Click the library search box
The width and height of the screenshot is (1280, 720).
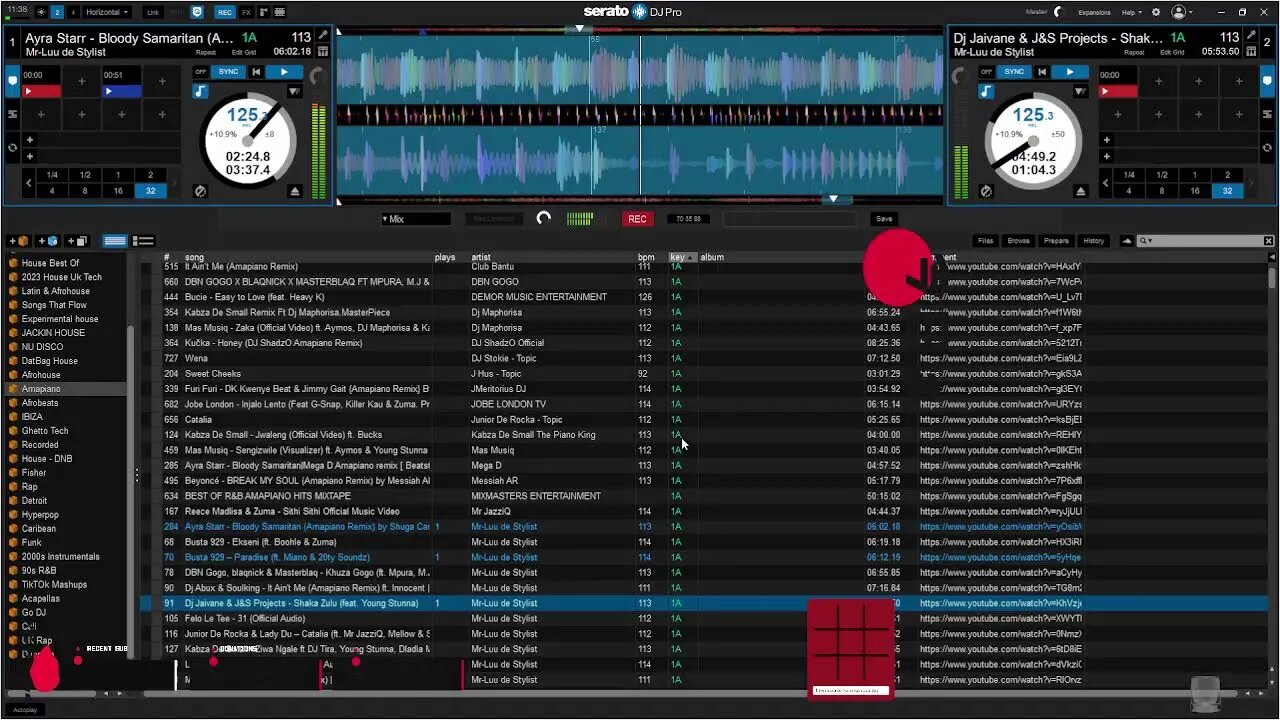coord(1205,241)
